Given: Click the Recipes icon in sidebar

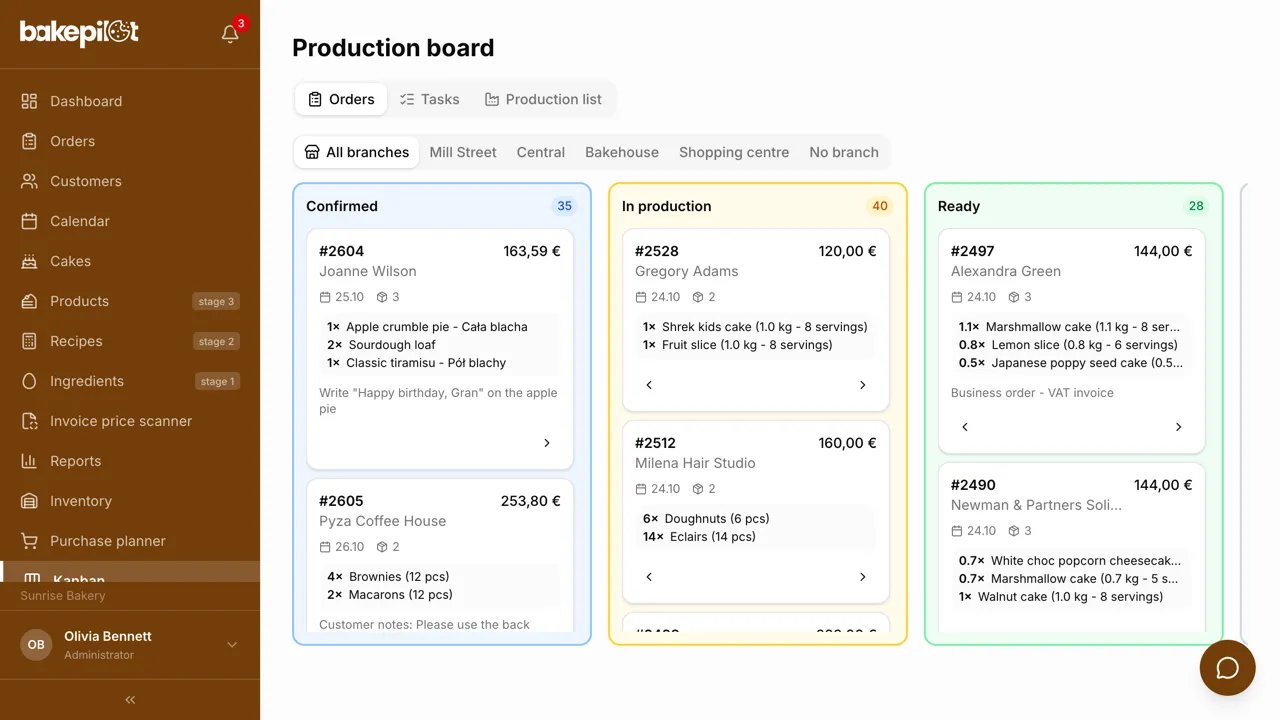Looking at the screenshot, I should tap(30, 341).
